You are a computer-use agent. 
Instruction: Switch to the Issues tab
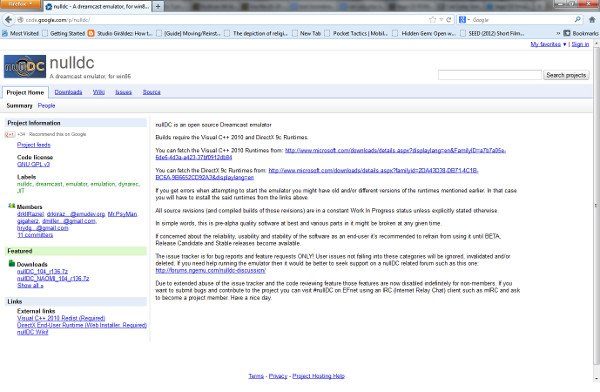[124, 92]
